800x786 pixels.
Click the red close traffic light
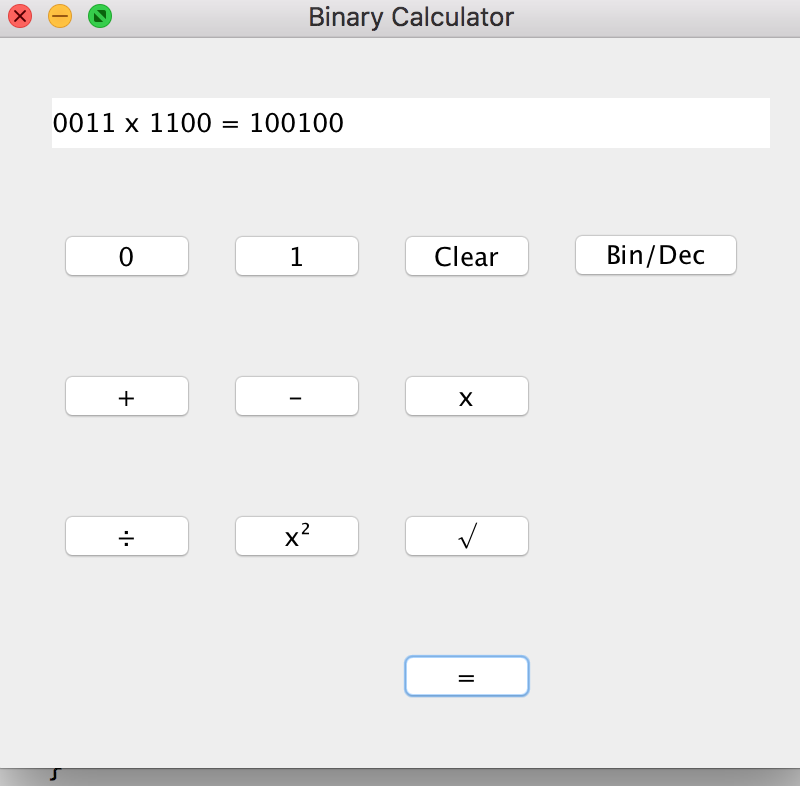click(19, 17)
